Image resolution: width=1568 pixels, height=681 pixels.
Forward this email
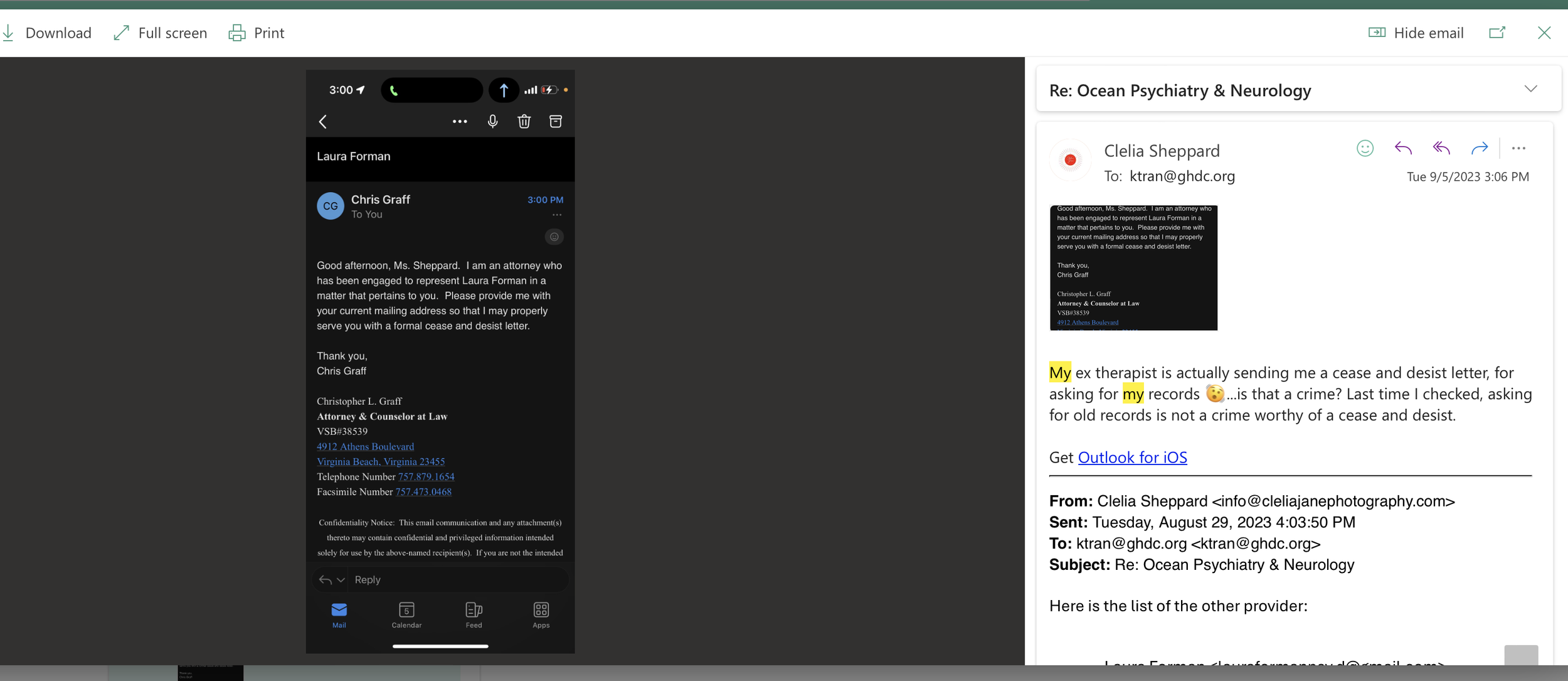coord(1479,148)
